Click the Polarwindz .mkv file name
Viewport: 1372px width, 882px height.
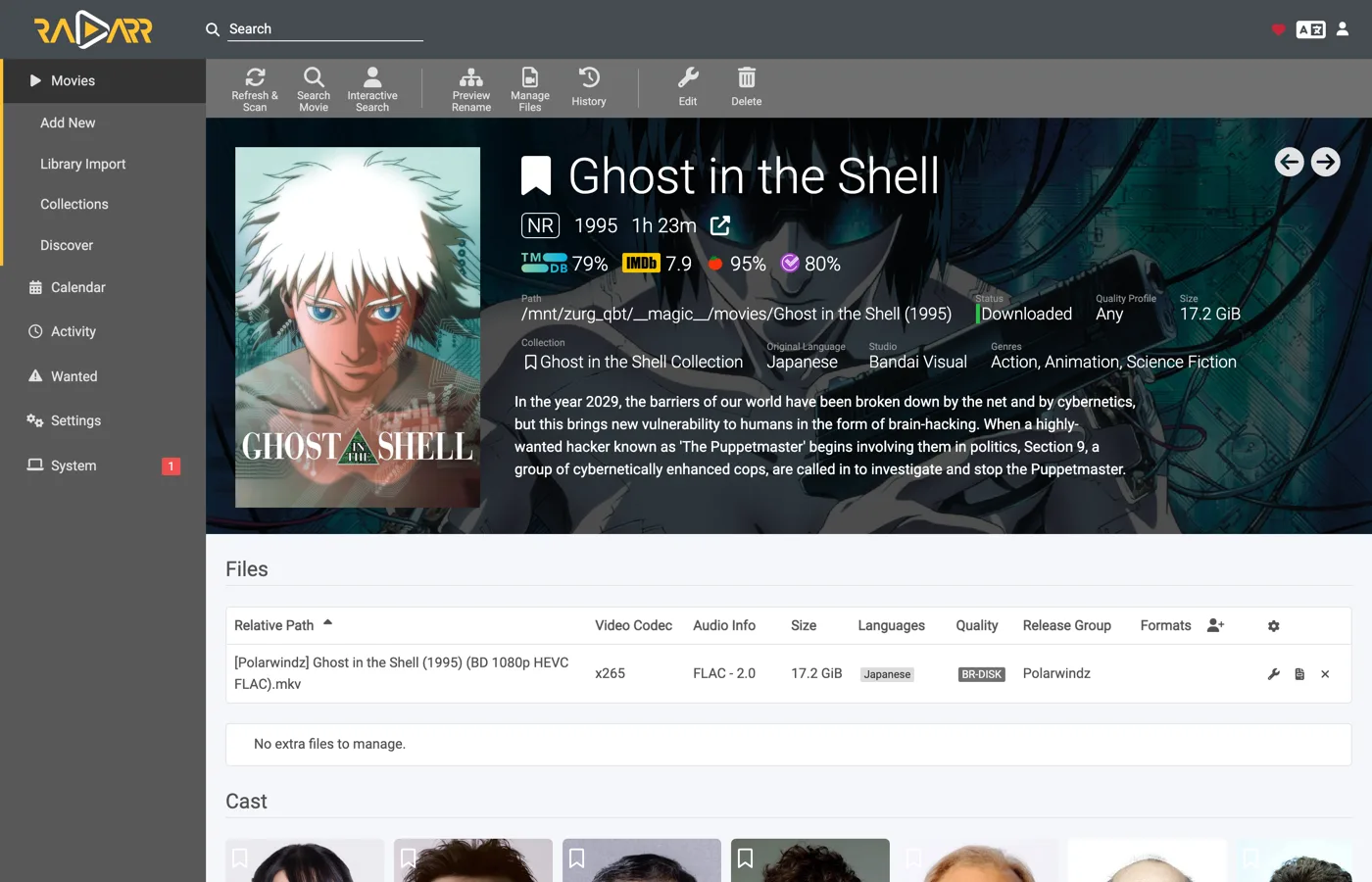402,673
